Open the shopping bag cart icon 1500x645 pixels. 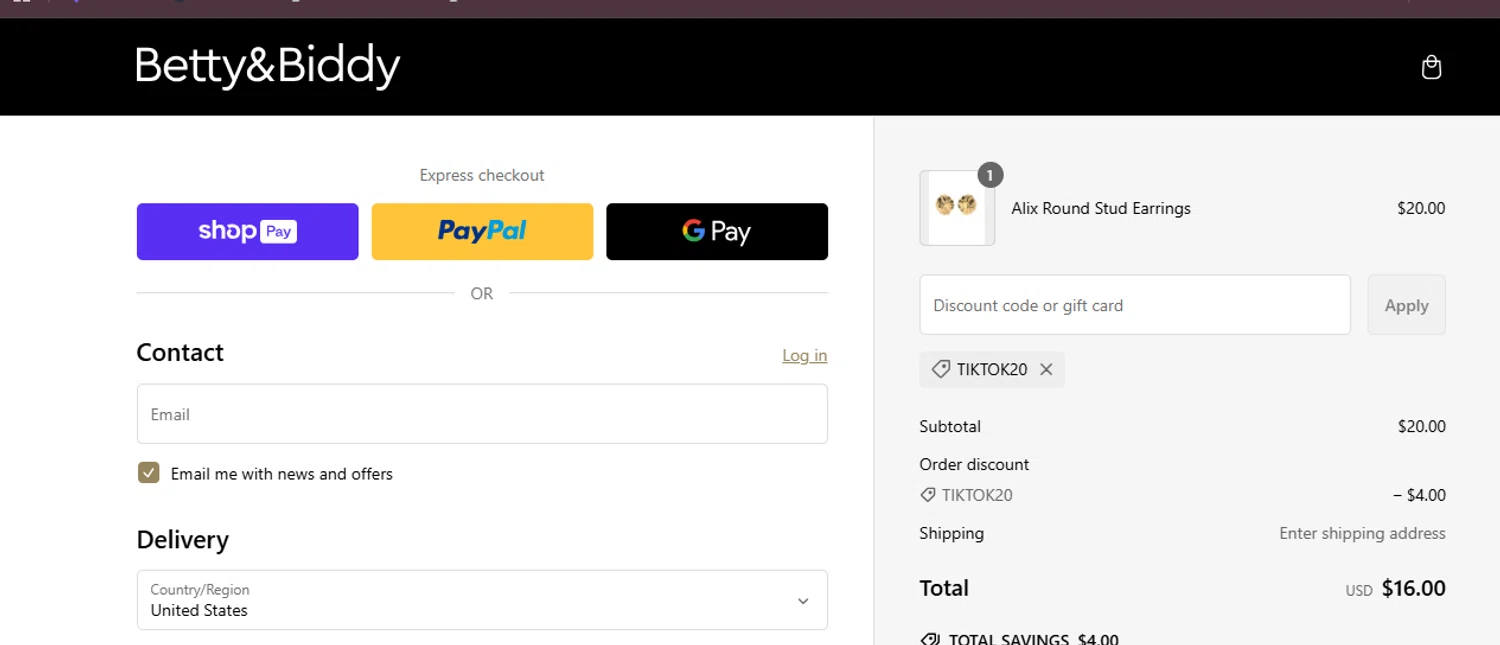1431,67
